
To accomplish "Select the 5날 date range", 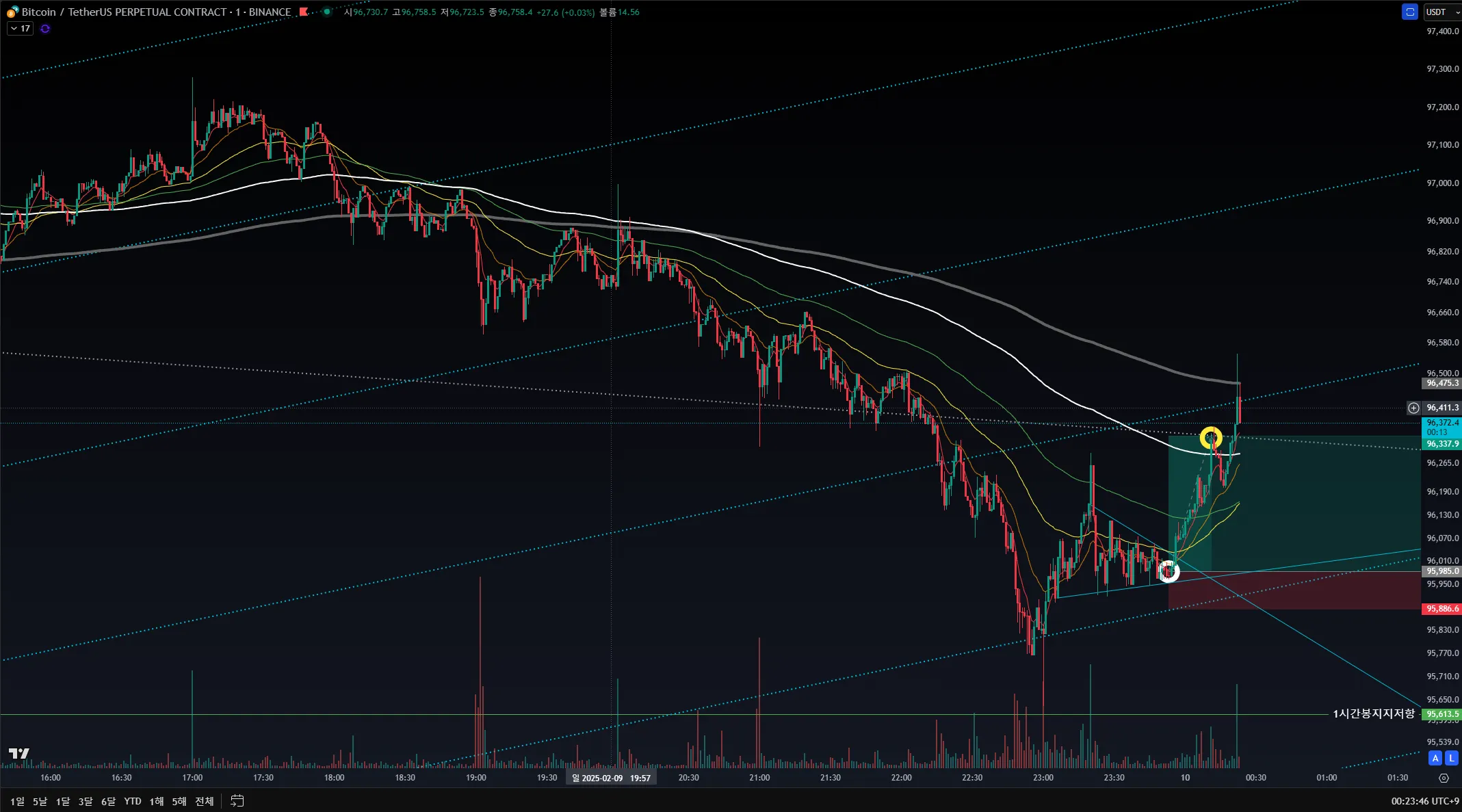I will coord(40,801).
